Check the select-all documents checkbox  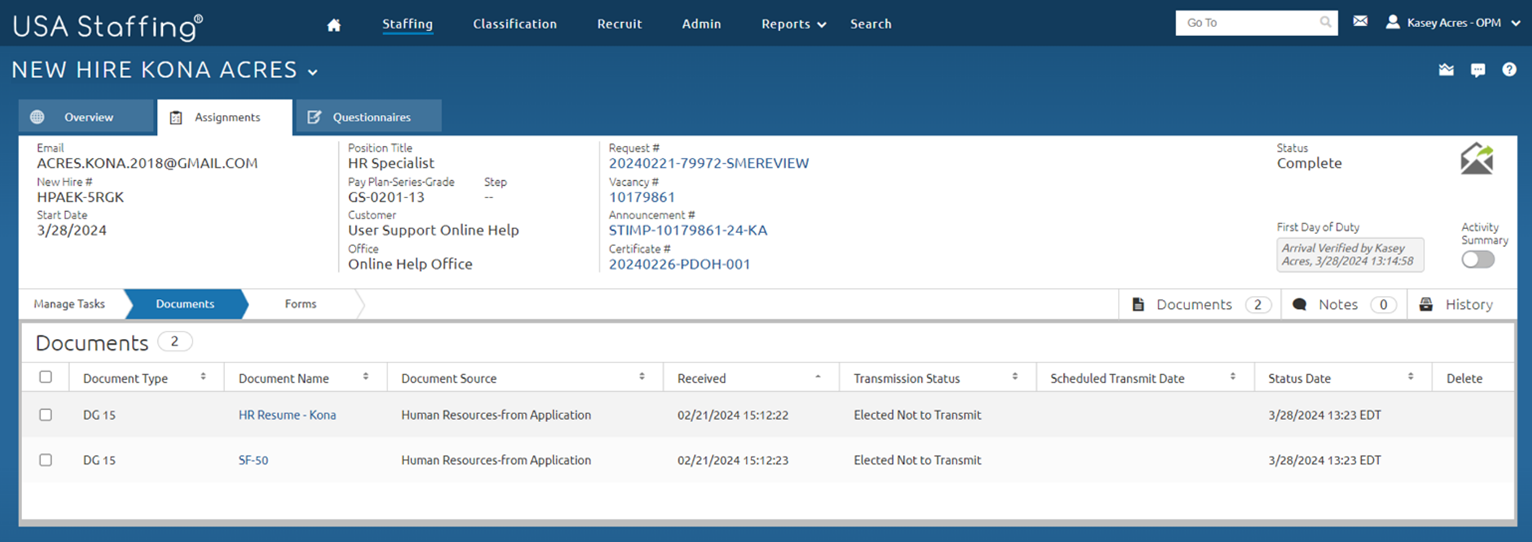click(x=45, y=377)
